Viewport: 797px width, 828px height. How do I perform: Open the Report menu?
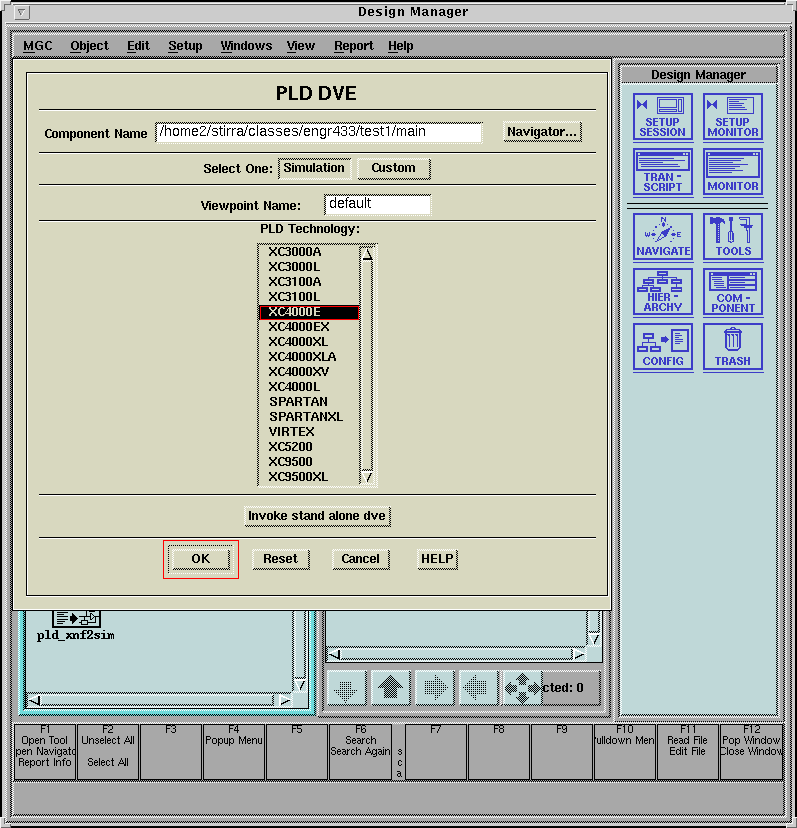353,46
